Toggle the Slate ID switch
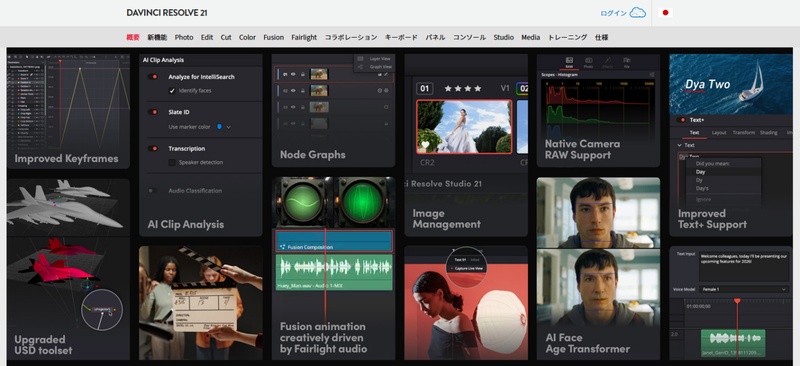 (x=153, y=112)
